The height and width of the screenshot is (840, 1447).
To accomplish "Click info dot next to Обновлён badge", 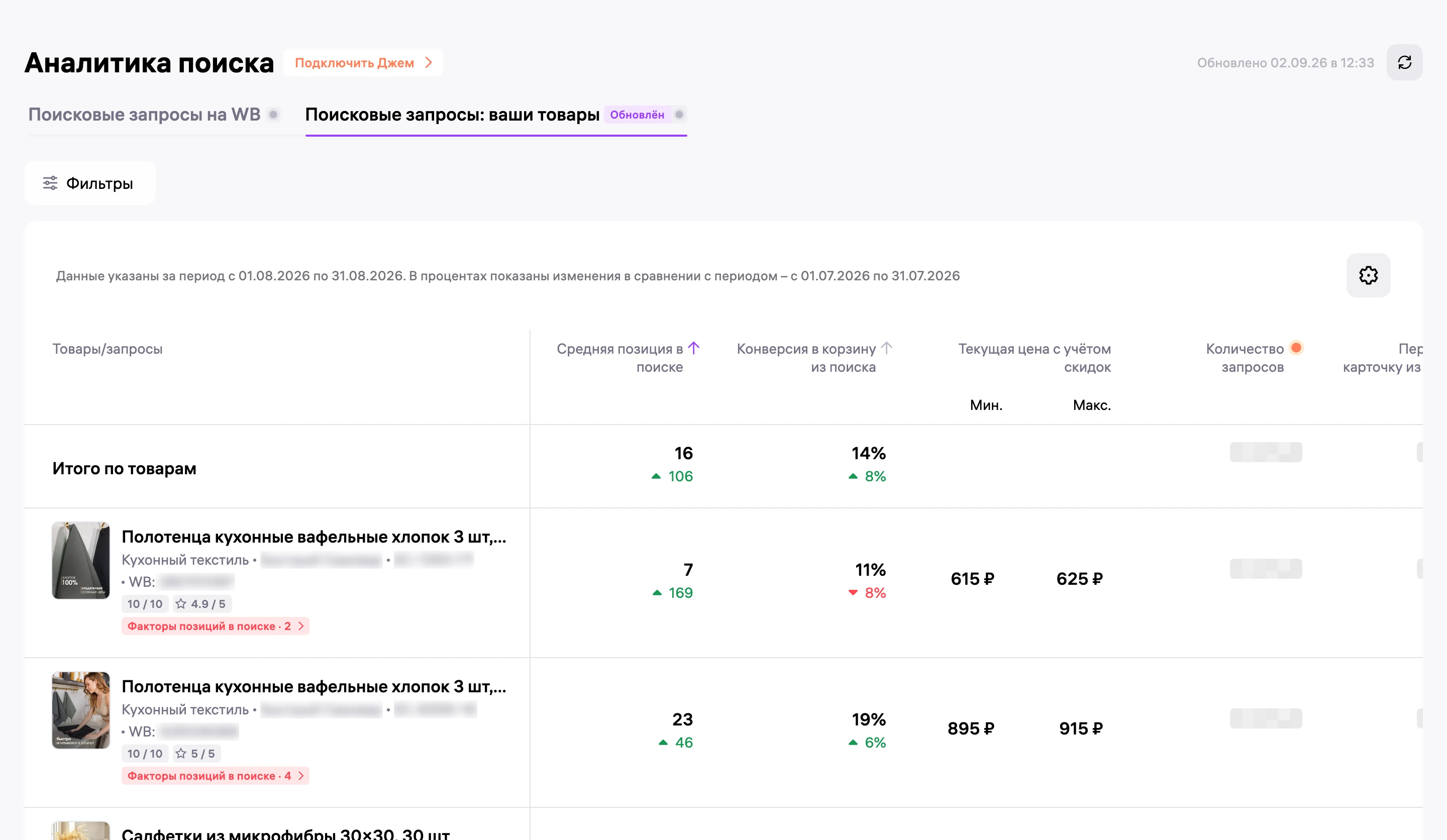I will pos(679,114).
